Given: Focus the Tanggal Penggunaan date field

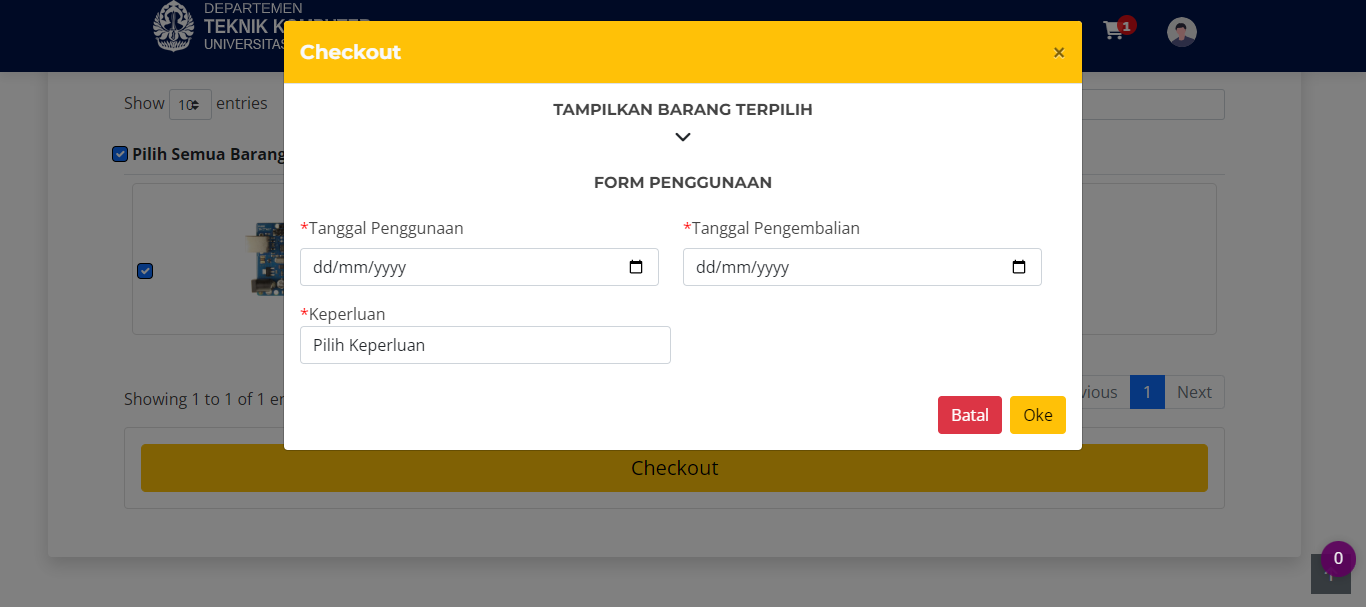Looking at the screenshot, I should coord(460,267).
